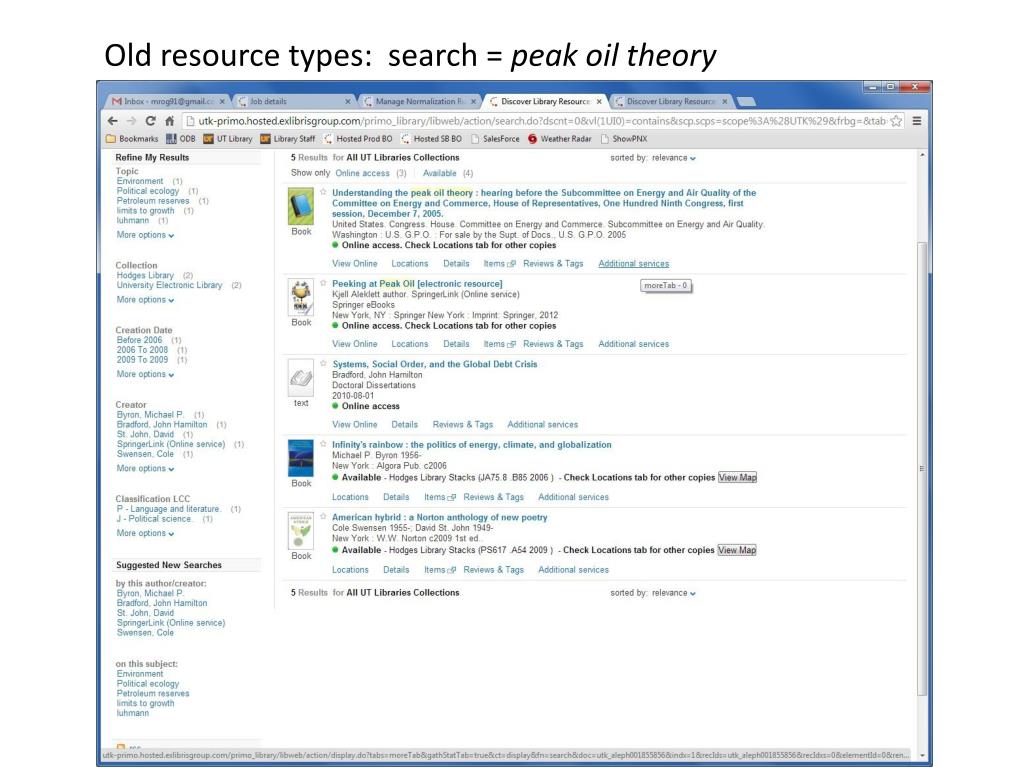
Task: Star the Peeking at Peak Oil result
Action: [323, 283]
